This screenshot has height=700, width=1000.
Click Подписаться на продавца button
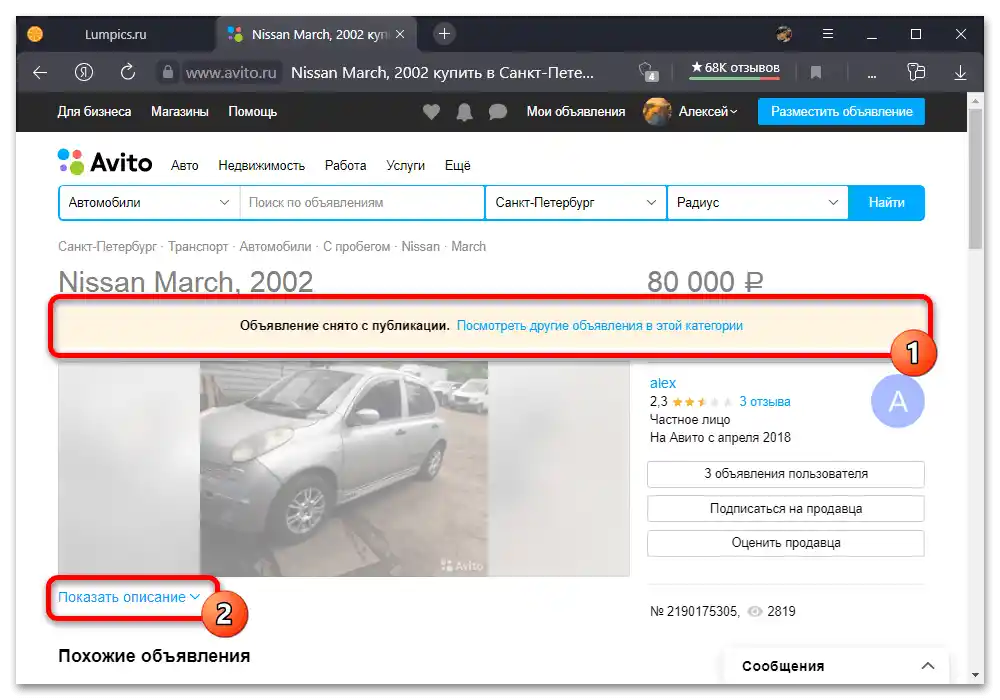[786, 509]
